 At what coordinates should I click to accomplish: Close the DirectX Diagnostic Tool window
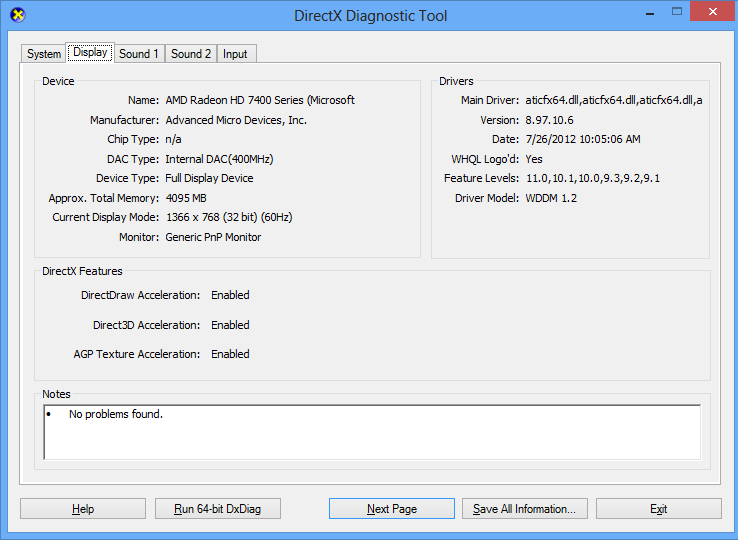(713, 11)
